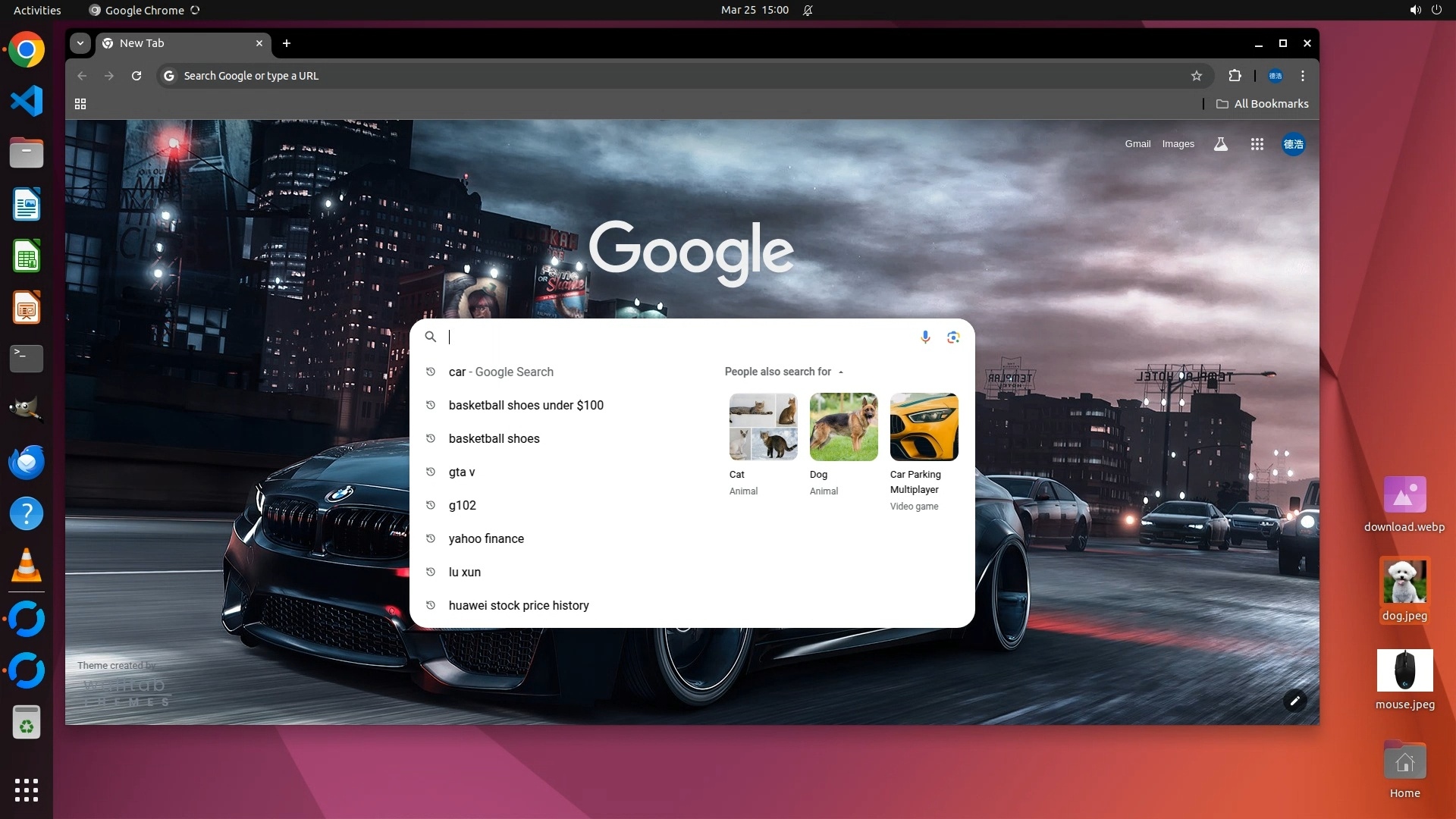
Task: Open Chrome three-dot menu
Action: pyautogui.click(x=1303, y=76)
